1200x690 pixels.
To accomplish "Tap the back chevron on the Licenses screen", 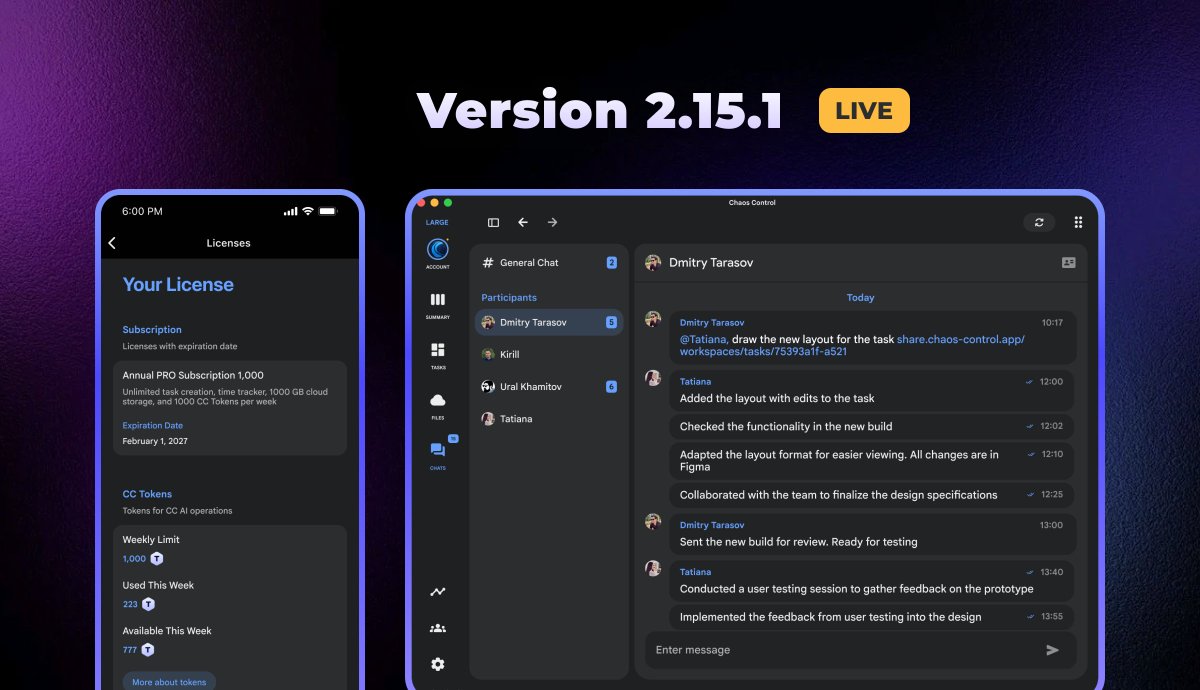I will [112, 243].
